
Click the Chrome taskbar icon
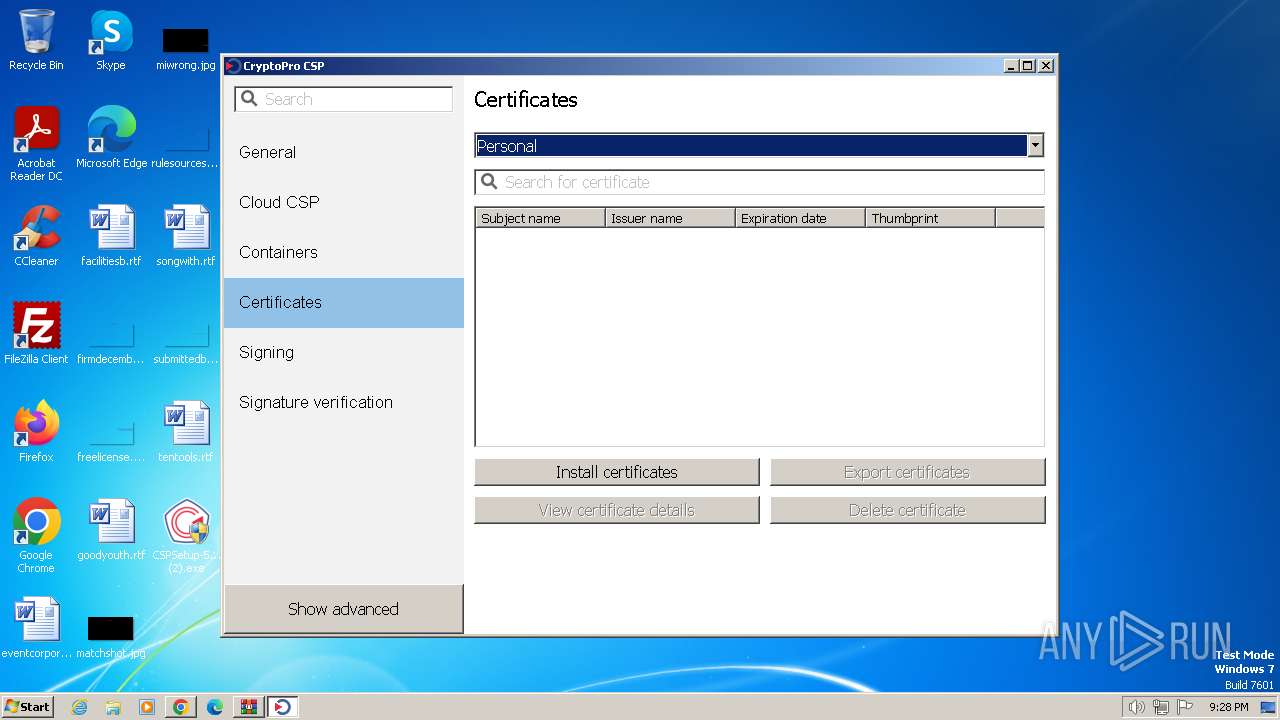[x=181, y=707]
